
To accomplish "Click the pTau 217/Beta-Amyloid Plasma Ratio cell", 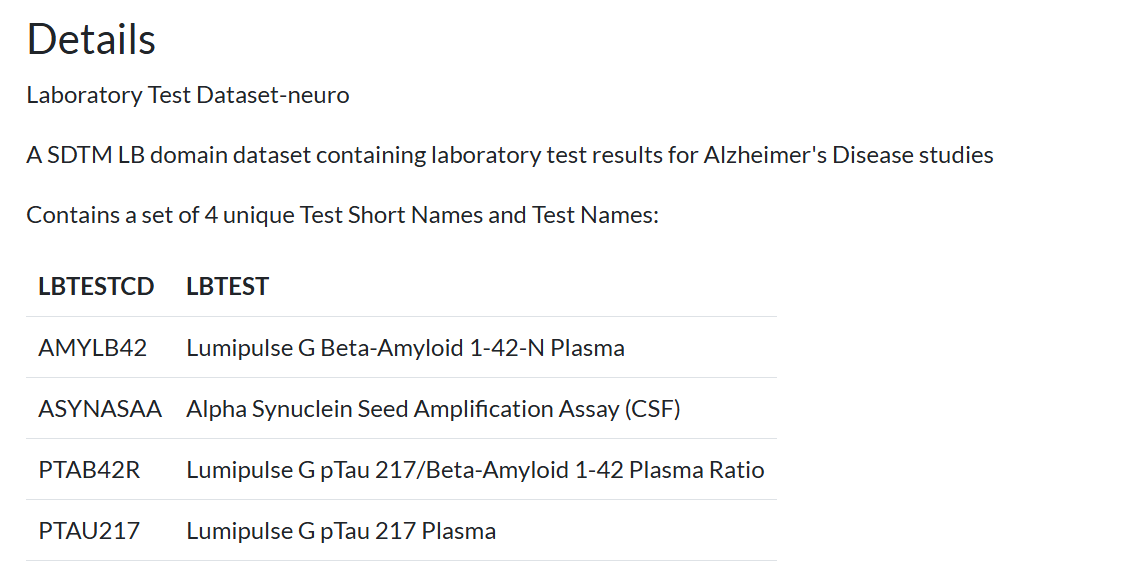I will pyautogui.click(x=475, y=470).
